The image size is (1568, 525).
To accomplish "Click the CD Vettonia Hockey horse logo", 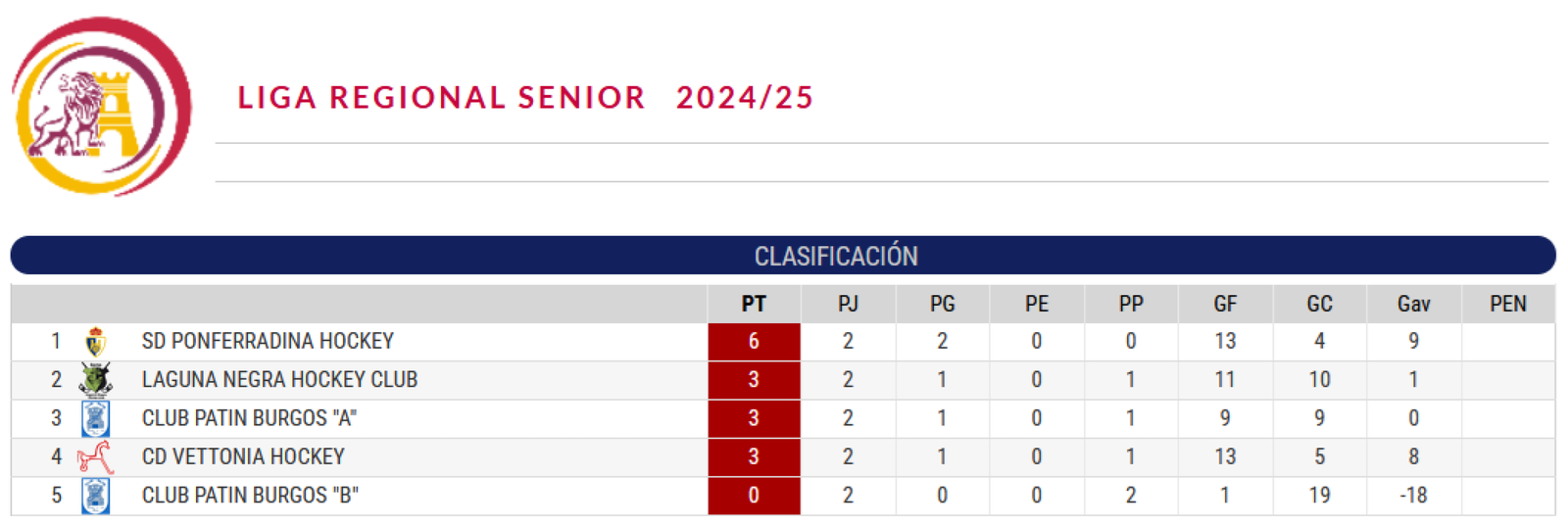I will [x=95, y=457].
